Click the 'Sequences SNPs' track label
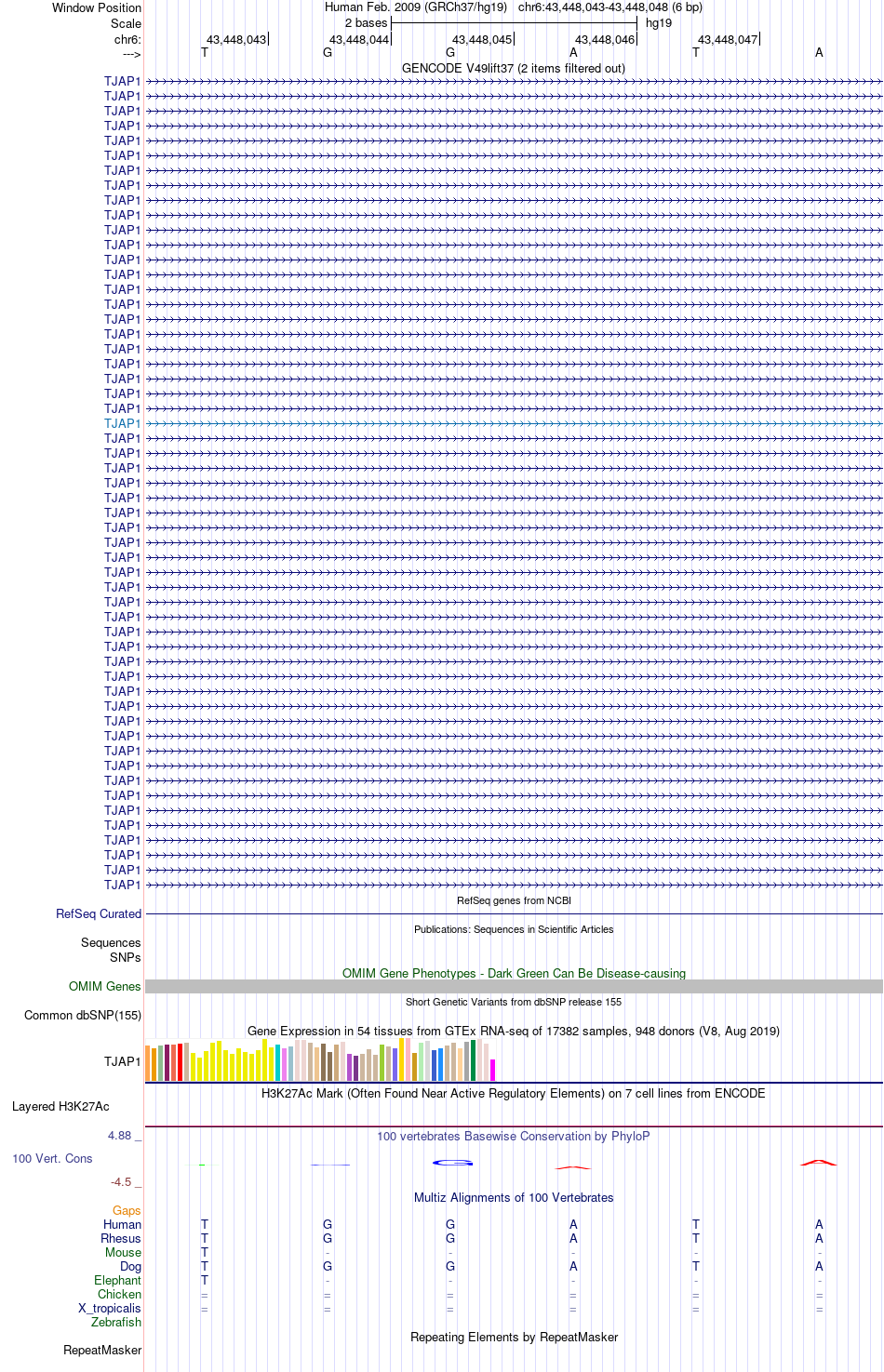884x1372 pixels. tap(111, 950)
